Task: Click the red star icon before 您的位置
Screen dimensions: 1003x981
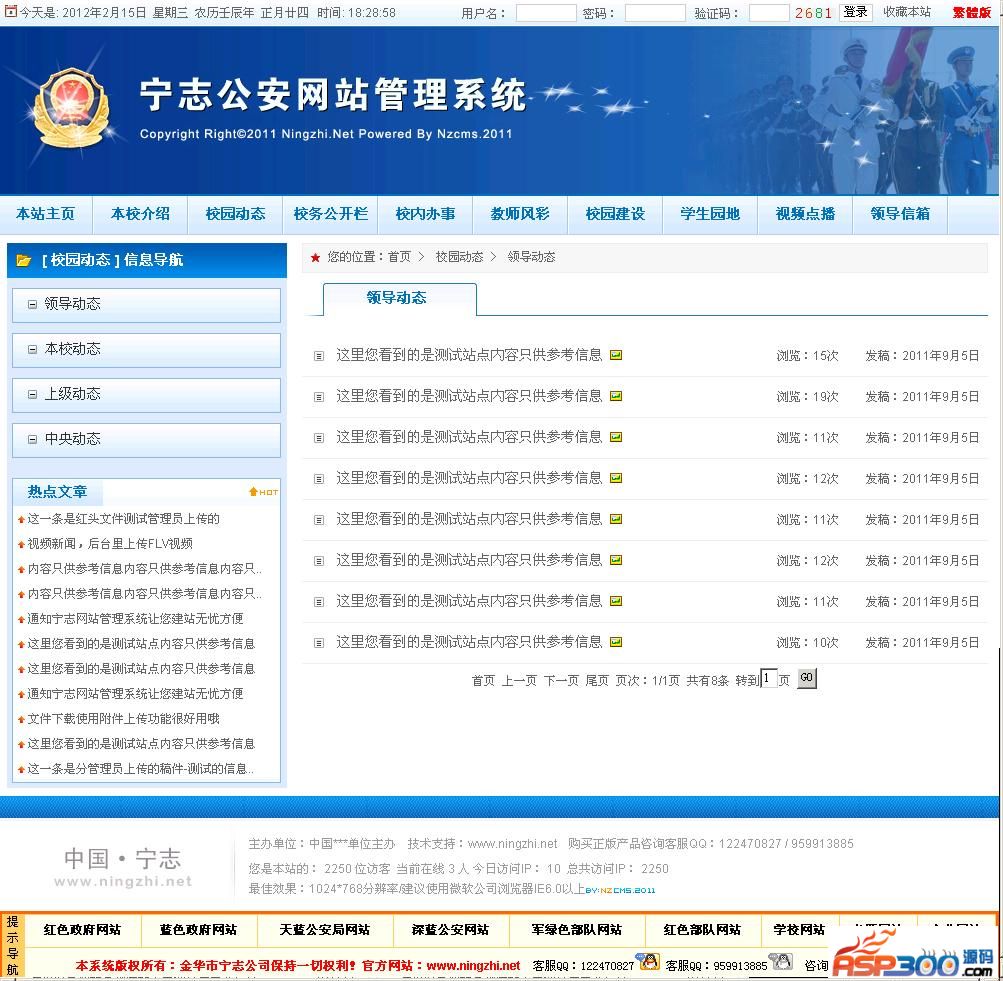Action: [x=316, y=258]
